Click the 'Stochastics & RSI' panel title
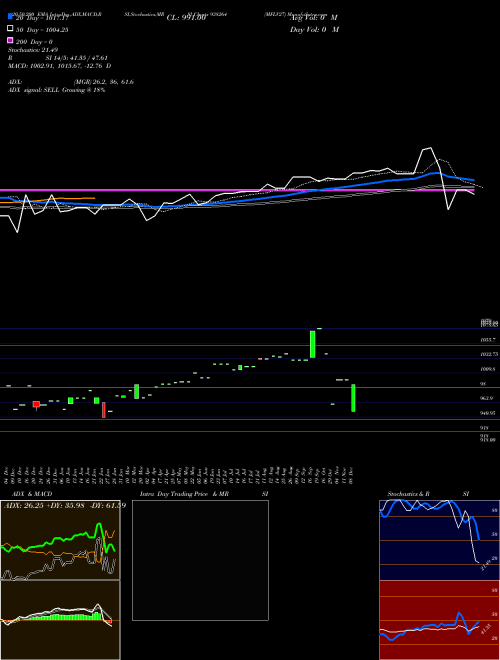This screenshot has width=500, height=660. tap(428, 494)
